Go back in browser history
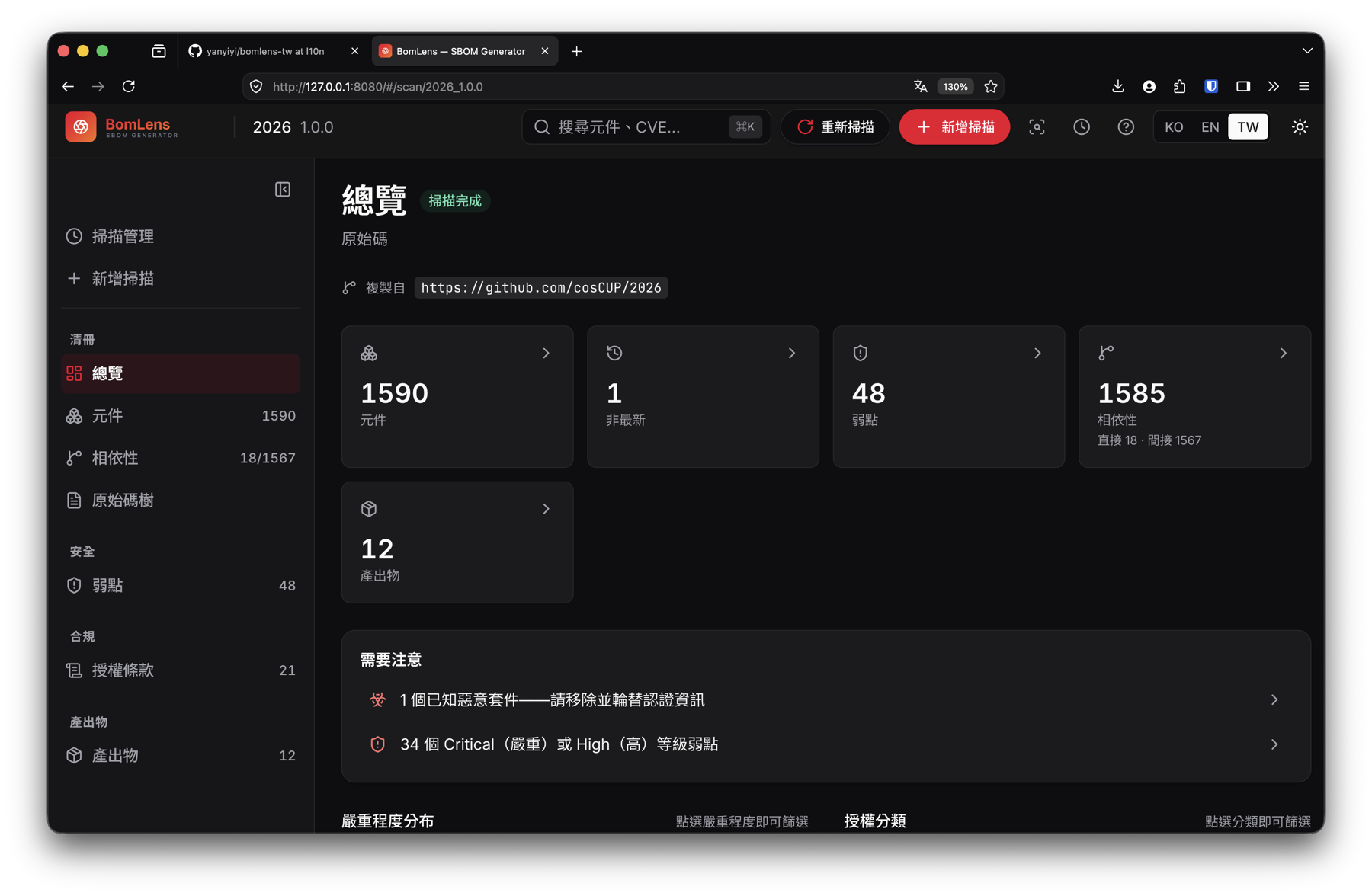This screenshot has width=1372, height=896. [68, 86]
